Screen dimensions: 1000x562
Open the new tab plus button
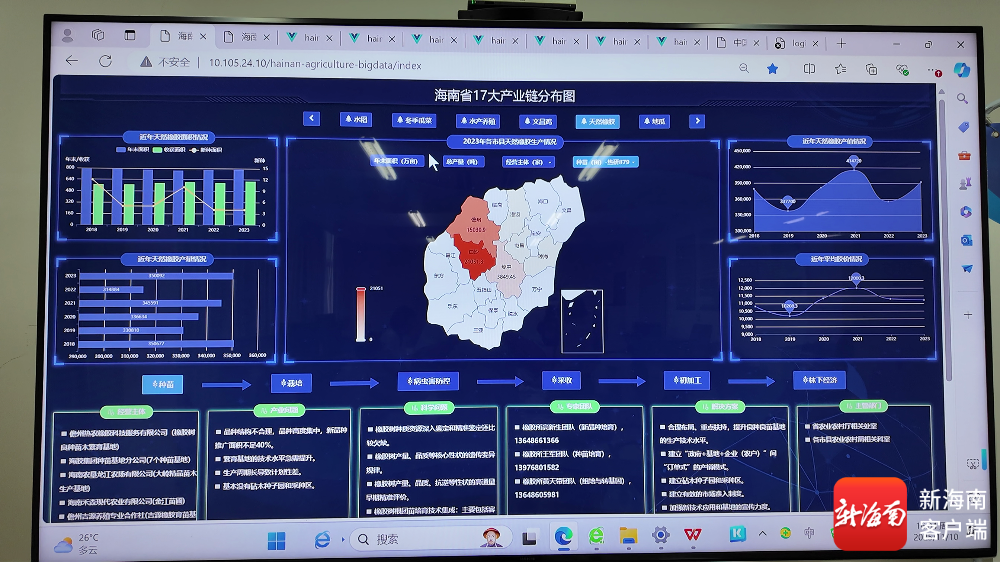click(841, 44)
